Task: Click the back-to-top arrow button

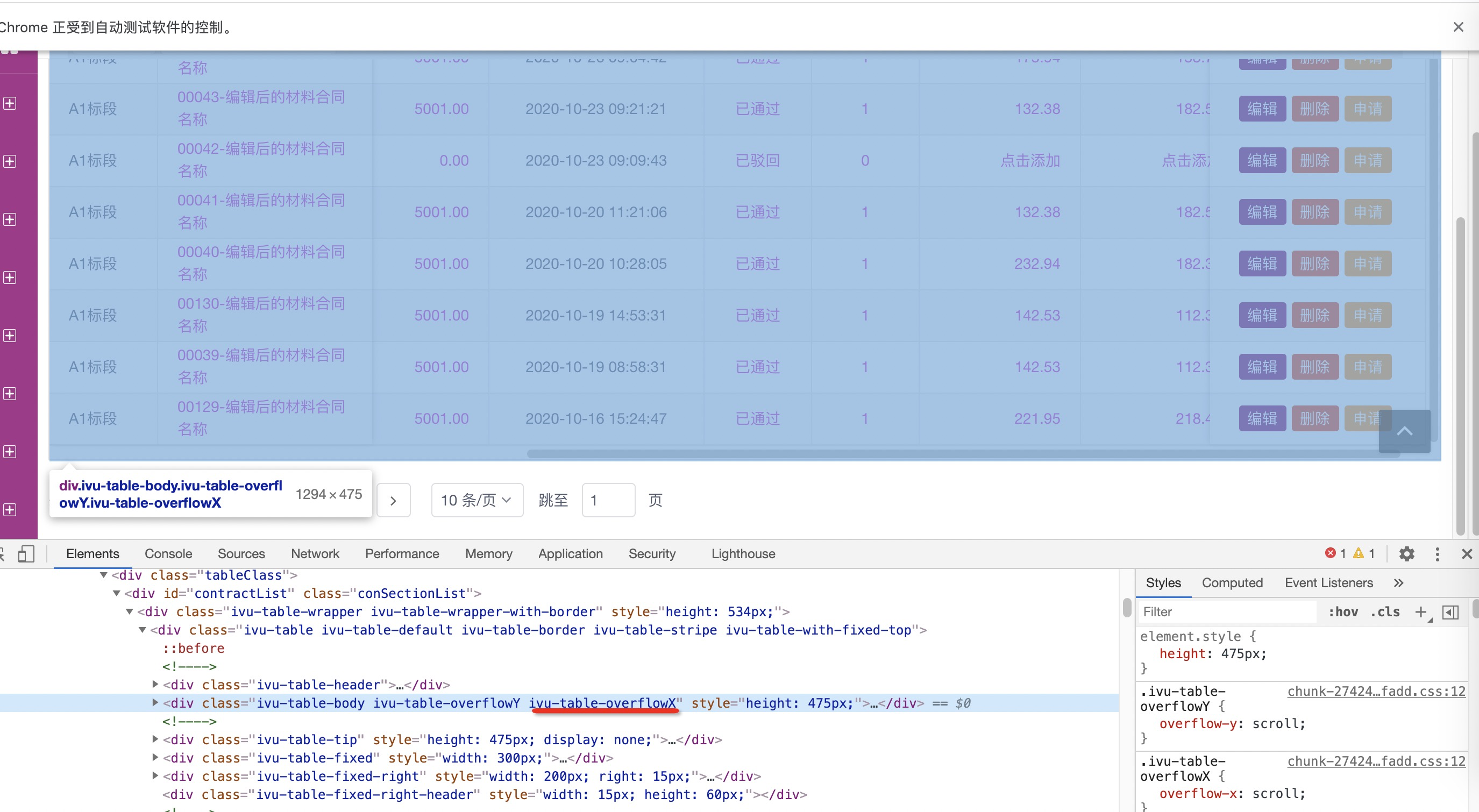Action: click(x=1404, y=431)
